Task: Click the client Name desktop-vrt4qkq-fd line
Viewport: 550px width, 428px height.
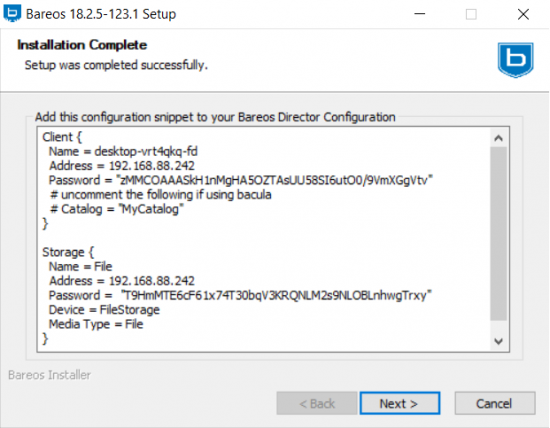Action: pyautogui.click(x=123, y=151)
